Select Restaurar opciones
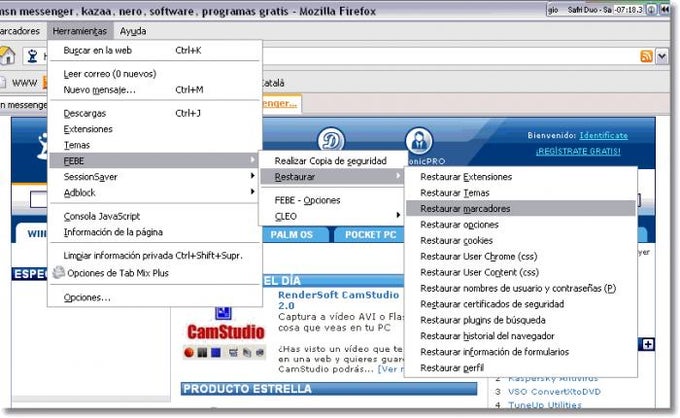 520,225
